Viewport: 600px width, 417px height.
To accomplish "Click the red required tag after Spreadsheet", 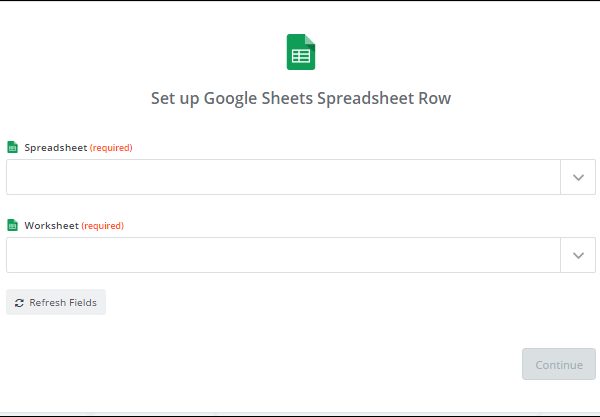I will point(111,147).
